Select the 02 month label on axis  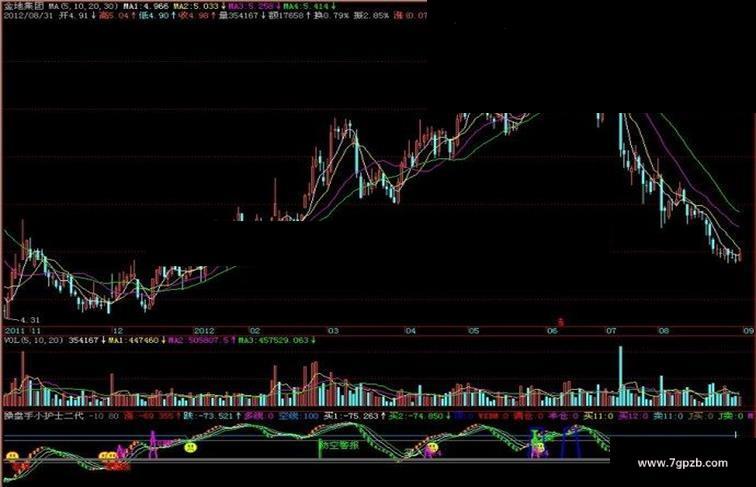click(255, 331)
